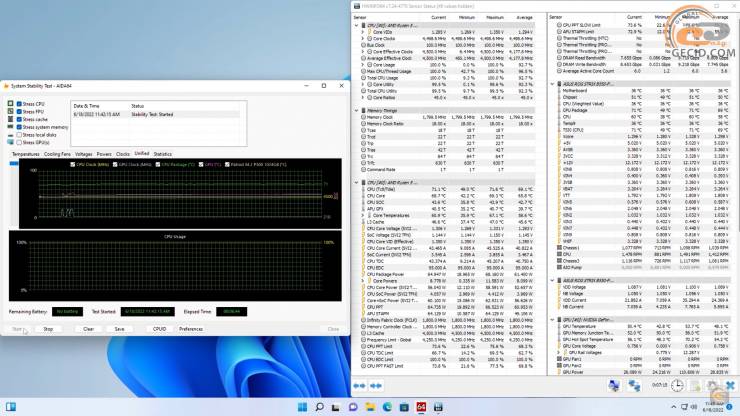Uncheck Stress FPU
The image size is (740, 416).
point(19,111)
